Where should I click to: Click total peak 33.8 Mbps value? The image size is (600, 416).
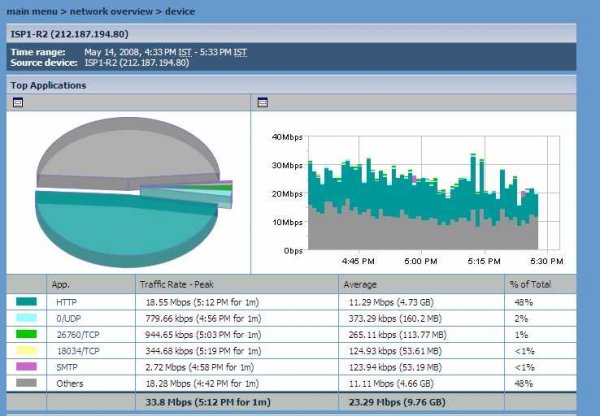pyautogui.click(x=208, y=402)
